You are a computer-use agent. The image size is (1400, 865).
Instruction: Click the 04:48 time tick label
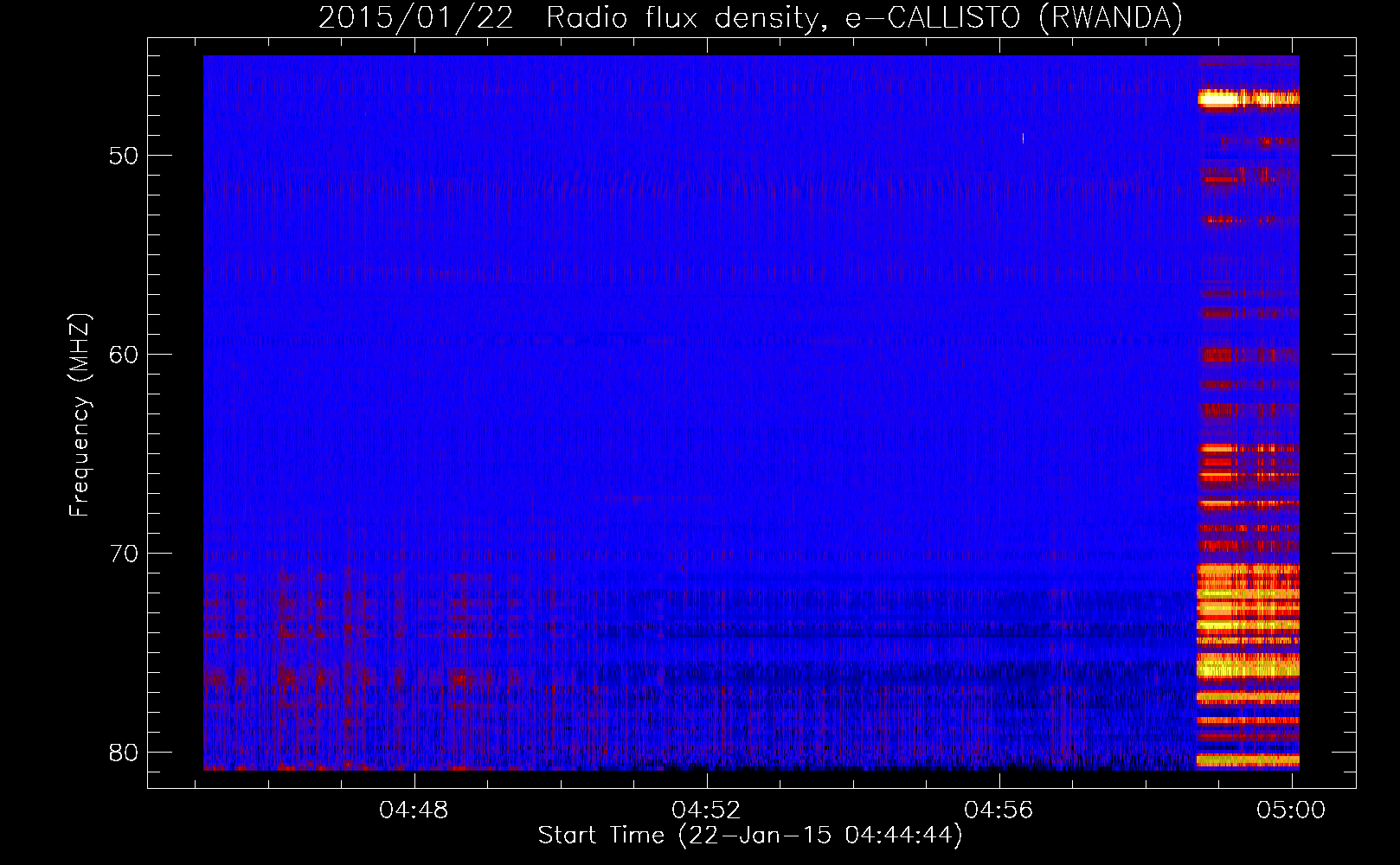(414, 811)
